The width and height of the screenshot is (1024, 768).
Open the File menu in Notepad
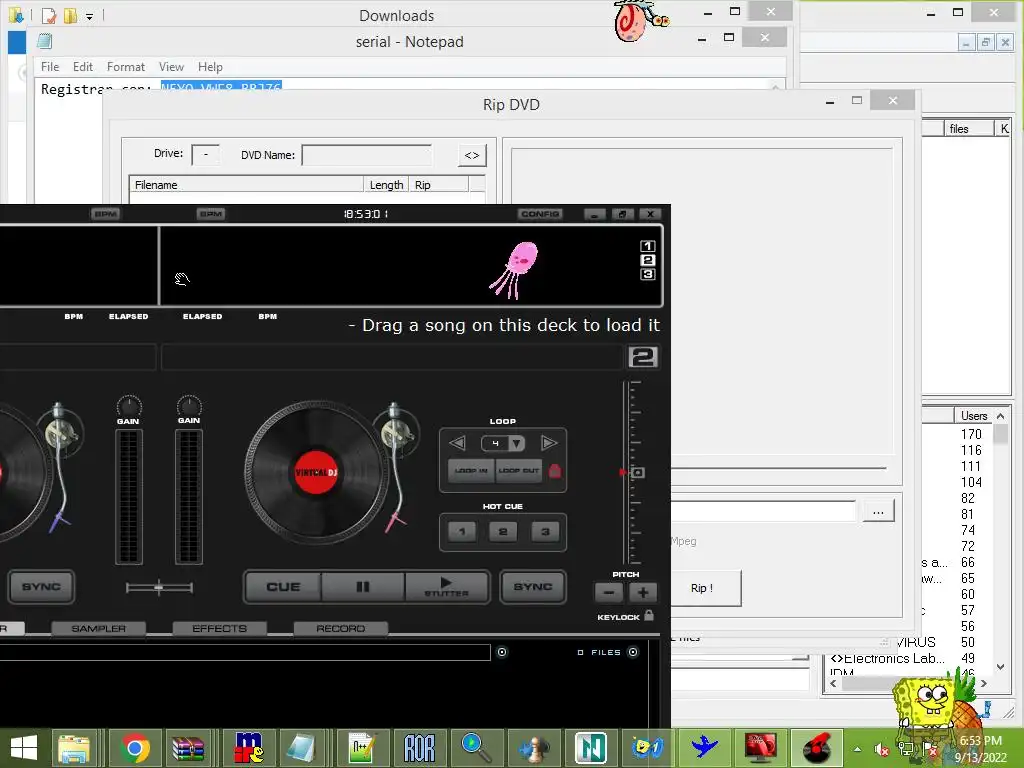(50, 67)
